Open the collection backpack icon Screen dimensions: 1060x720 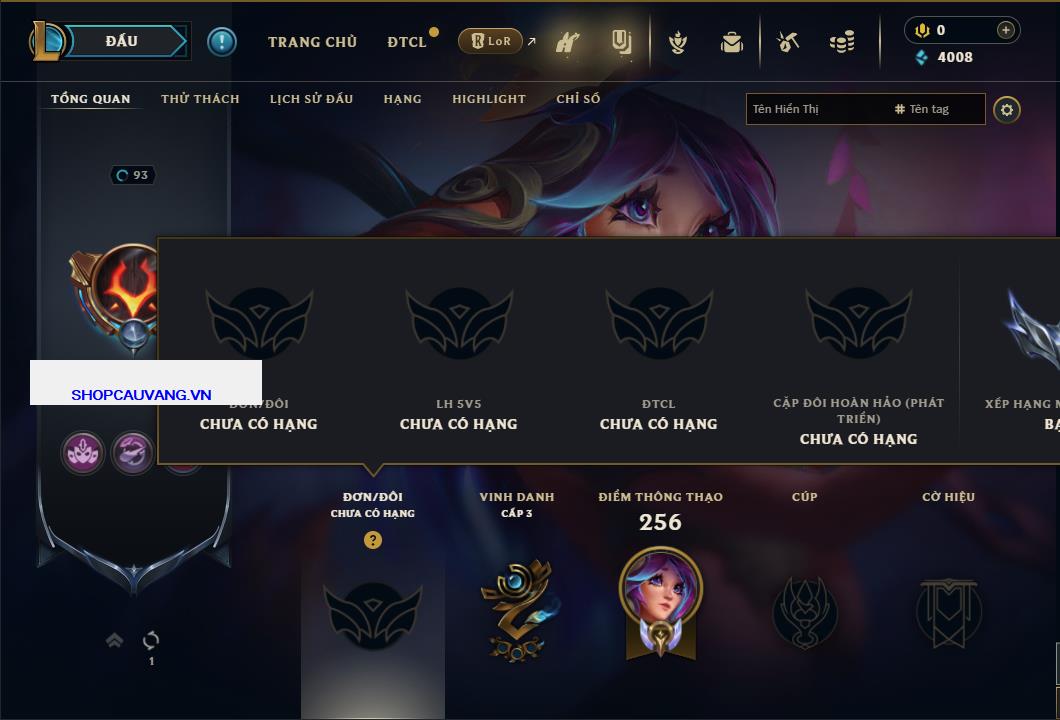(731, 42)
